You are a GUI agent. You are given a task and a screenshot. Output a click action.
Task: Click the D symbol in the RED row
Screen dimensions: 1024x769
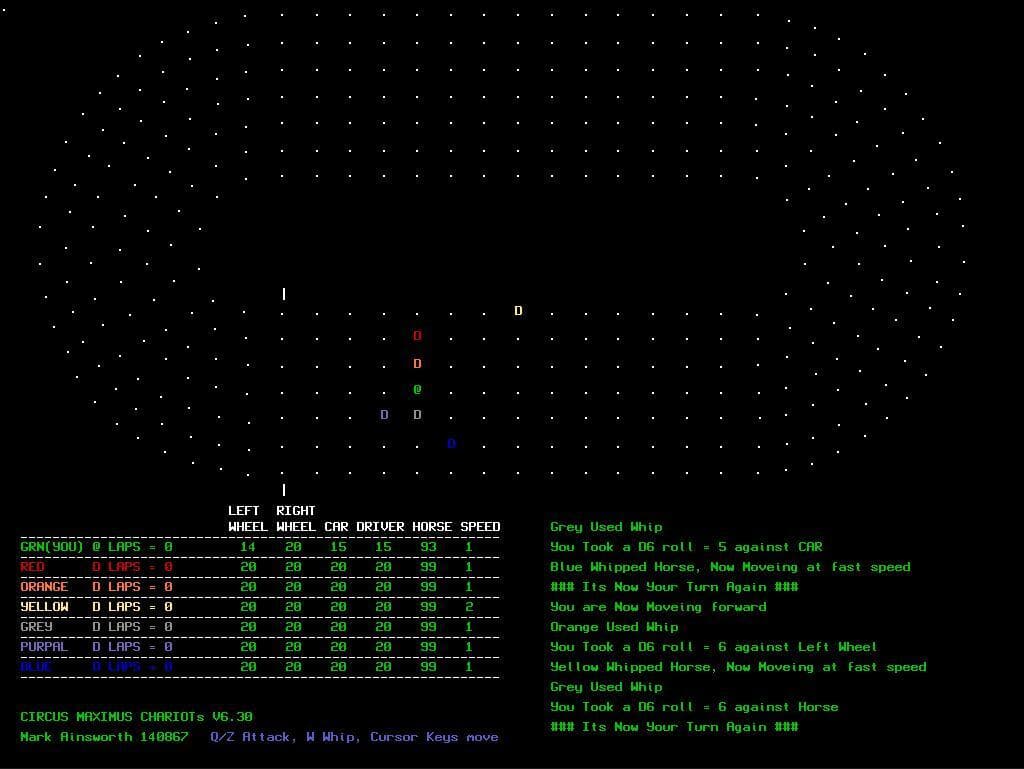[x=97, y=567]
